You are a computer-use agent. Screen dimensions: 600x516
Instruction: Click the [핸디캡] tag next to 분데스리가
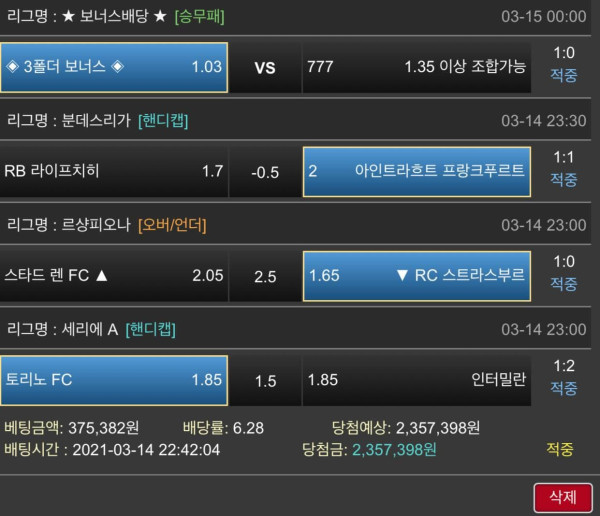[163, 121]
